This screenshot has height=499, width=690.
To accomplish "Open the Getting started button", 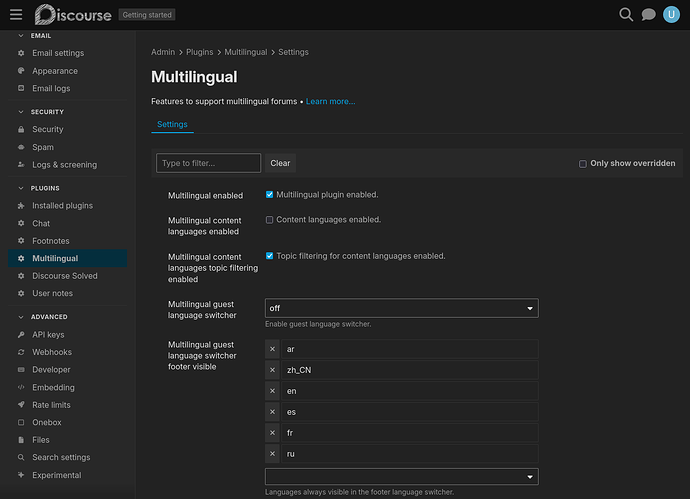I will coord(147,15).
